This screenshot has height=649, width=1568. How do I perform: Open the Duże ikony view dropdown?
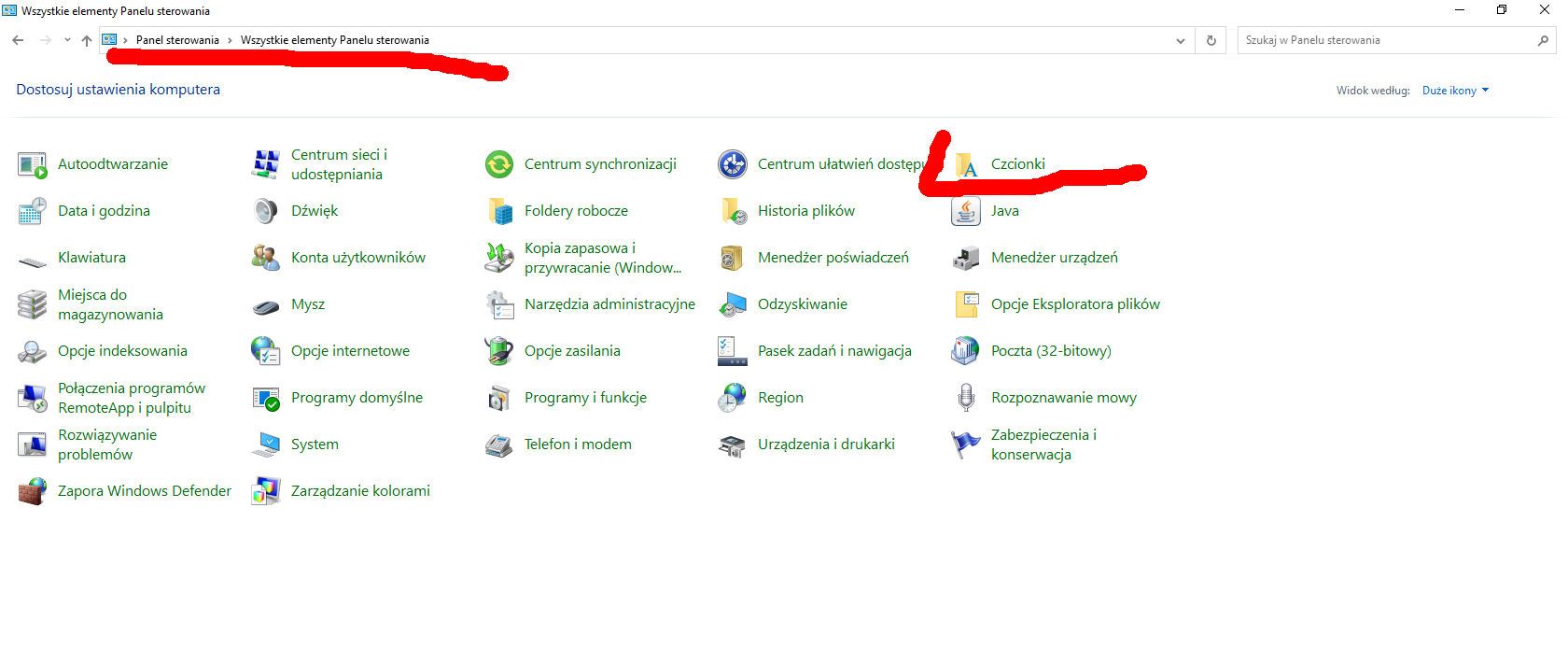1455,91
